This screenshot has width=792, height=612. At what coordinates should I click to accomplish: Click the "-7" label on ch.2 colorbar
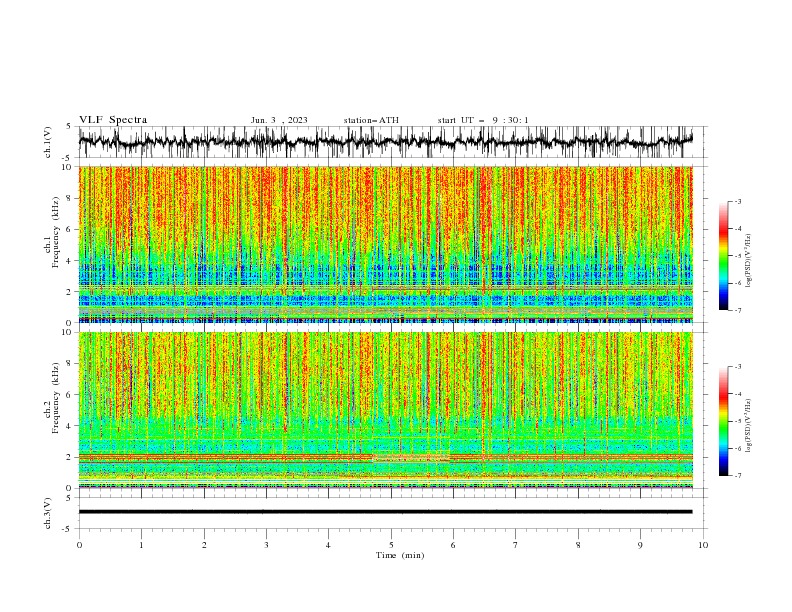coord(737,476)
